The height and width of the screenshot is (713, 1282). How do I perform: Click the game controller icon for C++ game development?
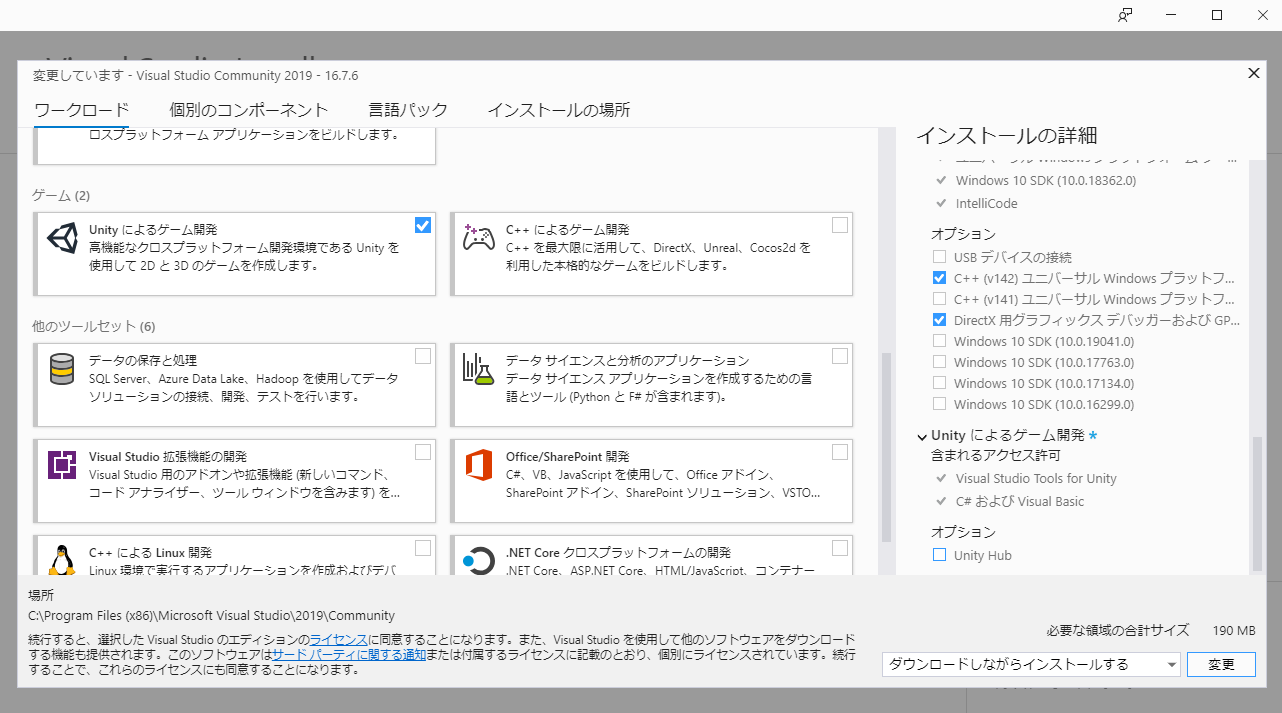(478, 239)
